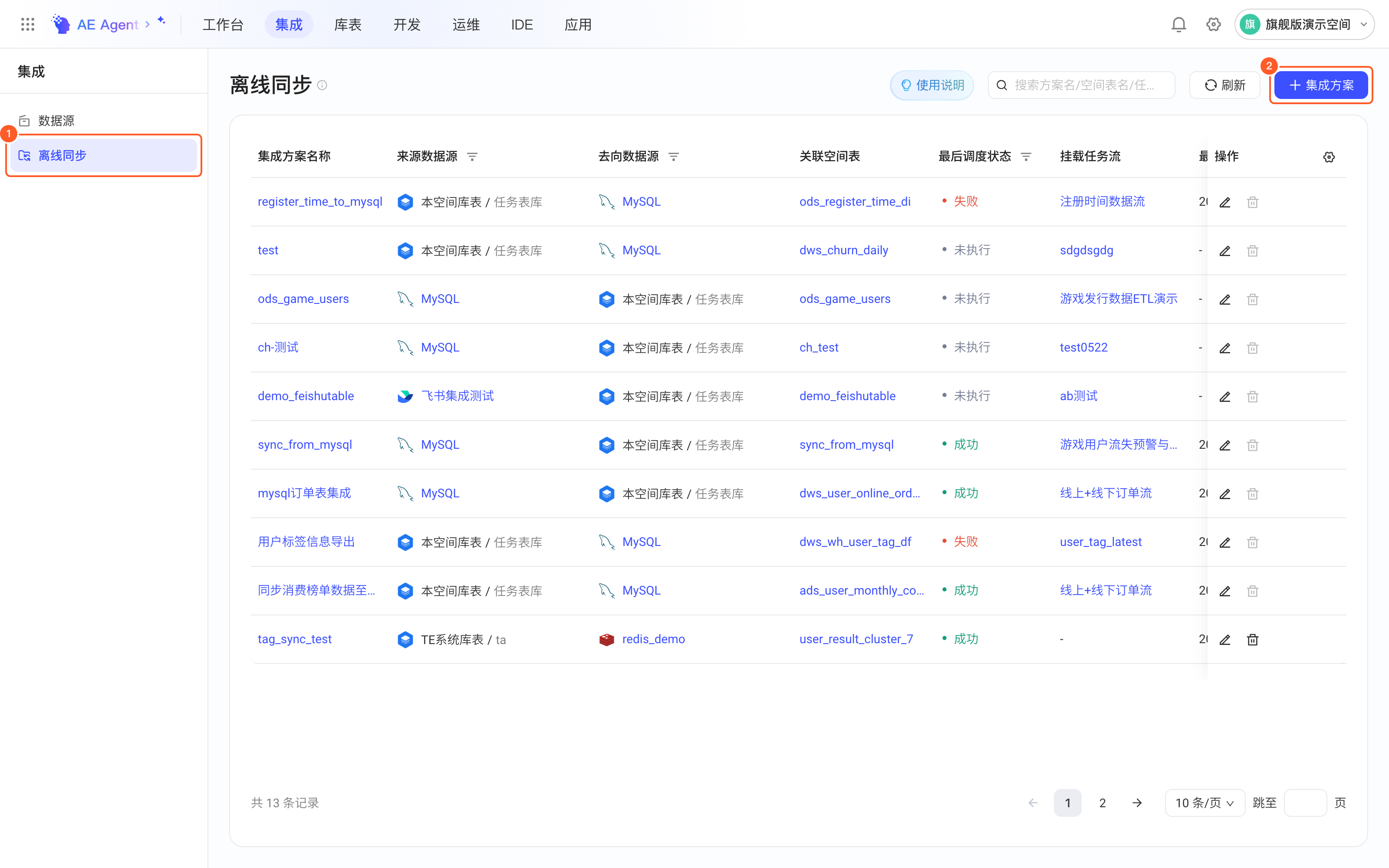Open the 飞书集成测试 data source link
This screenshot has height=868, width=1389.
tap(457, 396)
